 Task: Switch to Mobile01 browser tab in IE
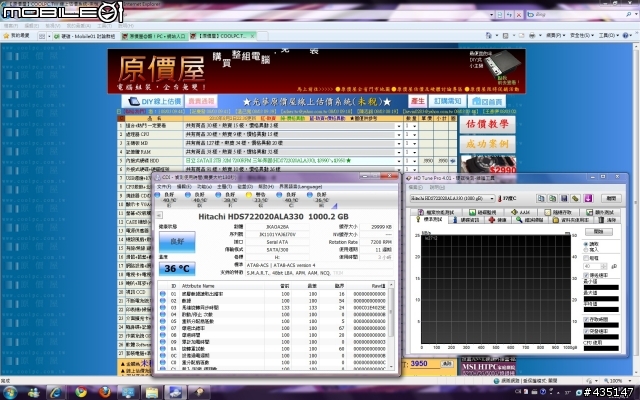pyautogui.click(x=85, y=36)
